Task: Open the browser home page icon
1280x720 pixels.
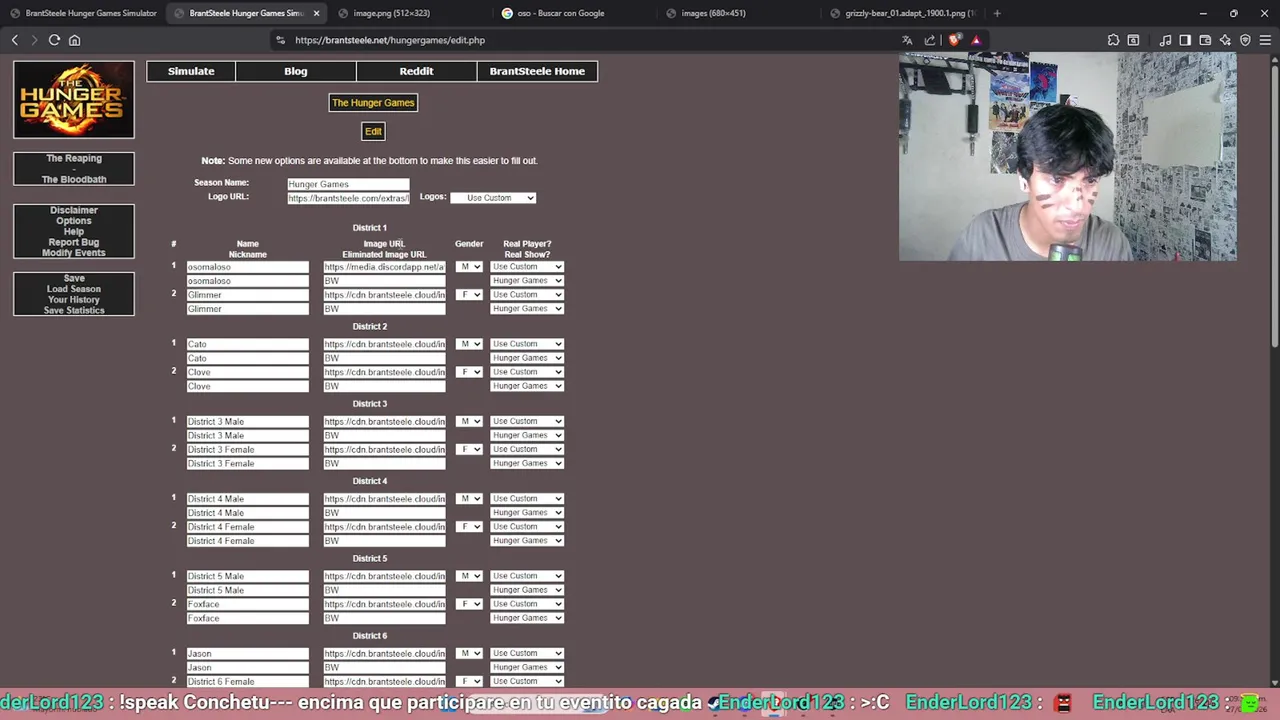Action: [x=74, y=40]
